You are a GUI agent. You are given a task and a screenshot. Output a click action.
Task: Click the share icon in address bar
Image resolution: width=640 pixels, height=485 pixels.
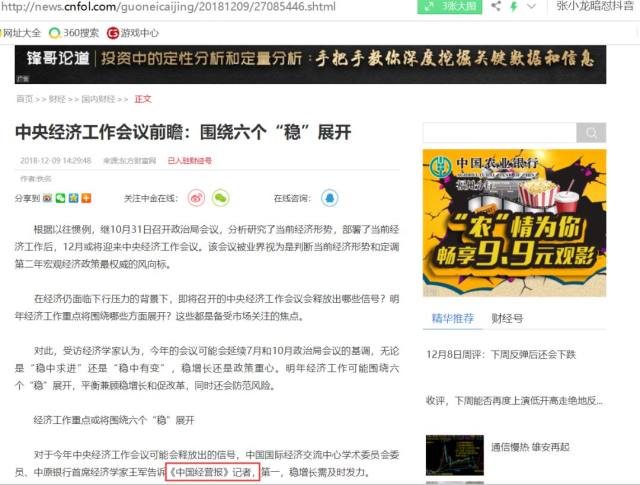[x=496, y=6]
